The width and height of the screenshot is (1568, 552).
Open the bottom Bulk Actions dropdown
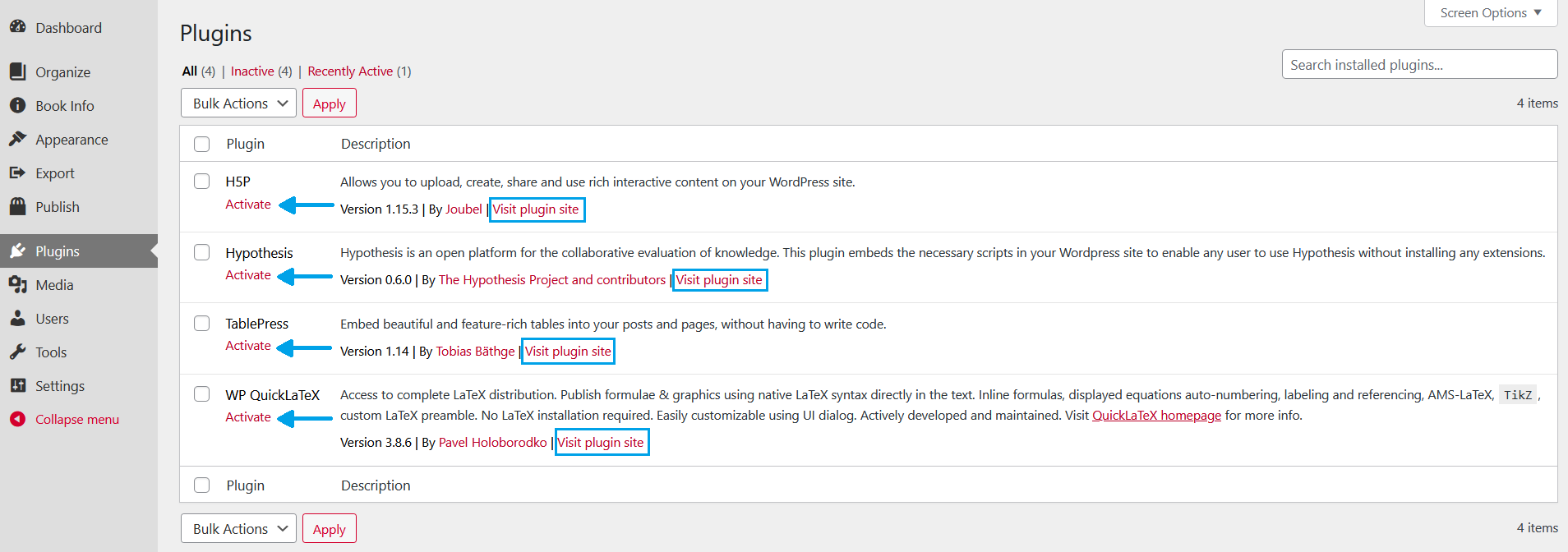[238, 528]
